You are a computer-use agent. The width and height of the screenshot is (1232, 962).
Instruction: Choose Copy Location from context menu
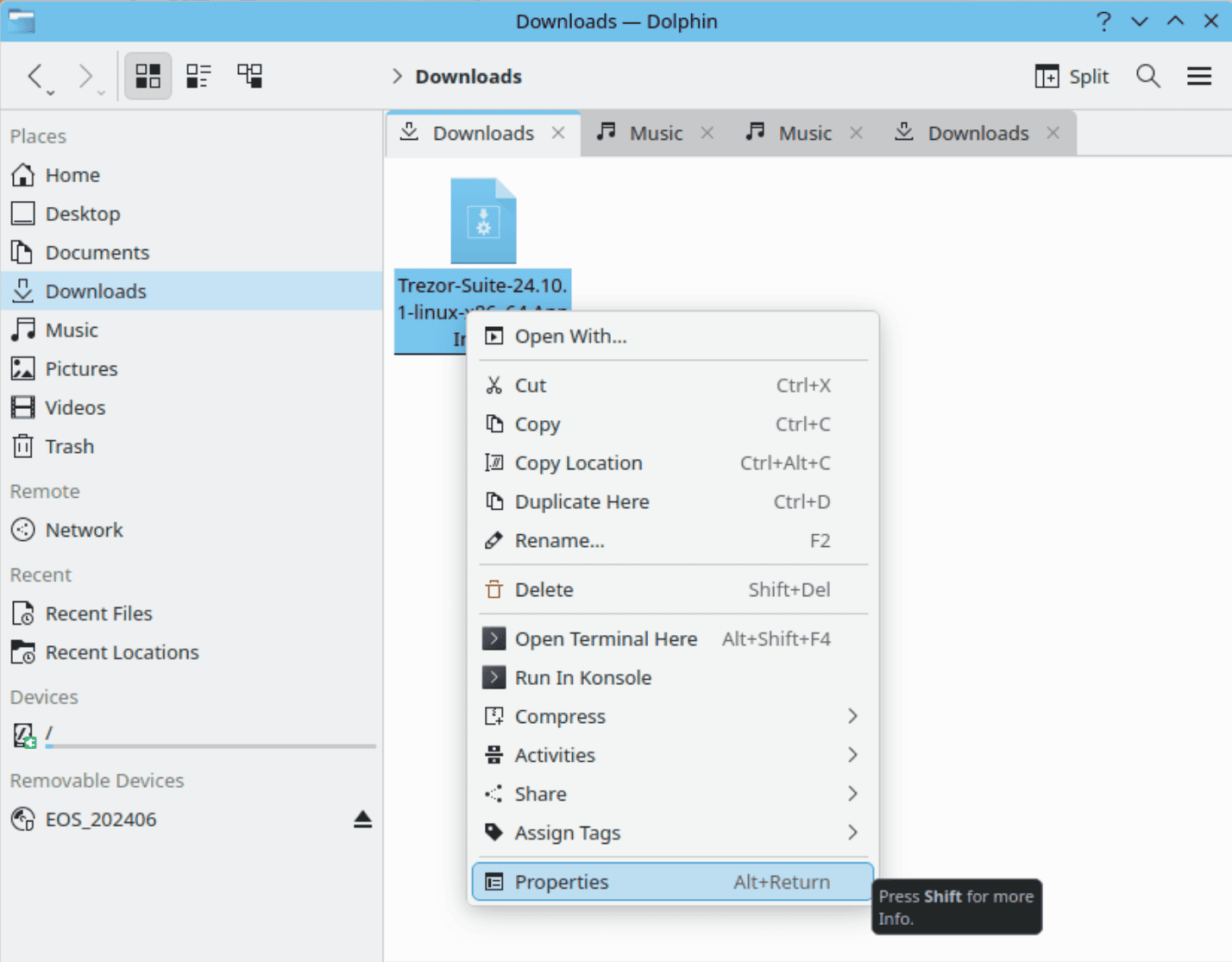point(672,463)
